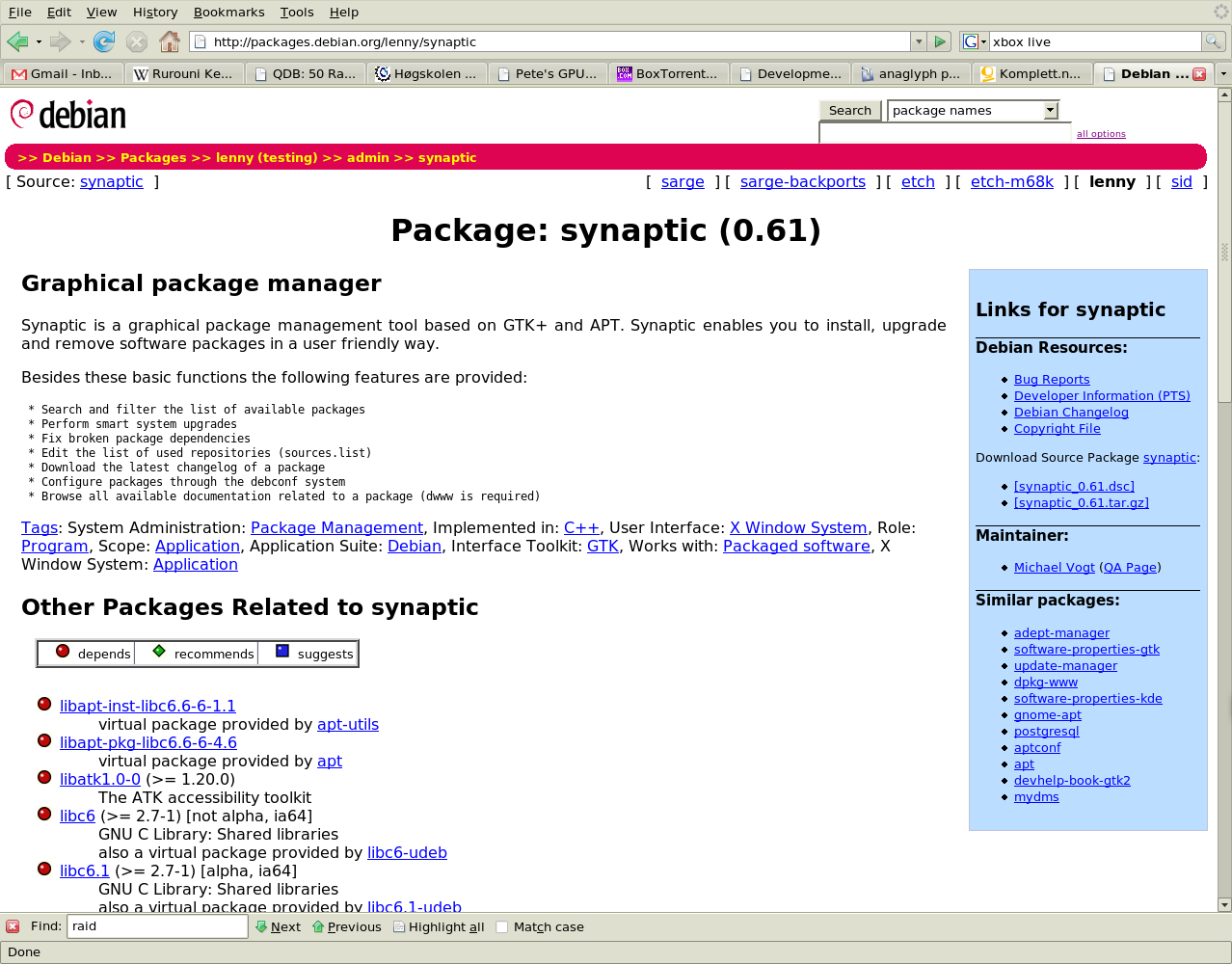Open the forward history dropdown arrow
The image size is (1232, 964).
point(82,41)
